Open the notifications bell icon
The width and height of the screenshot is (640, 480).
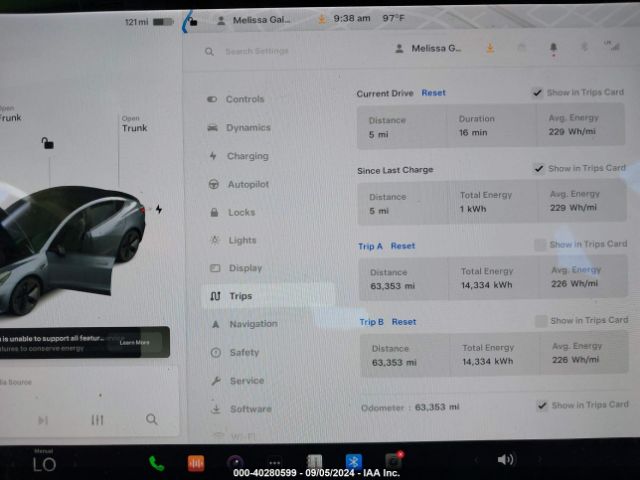(x=553, y=48)
